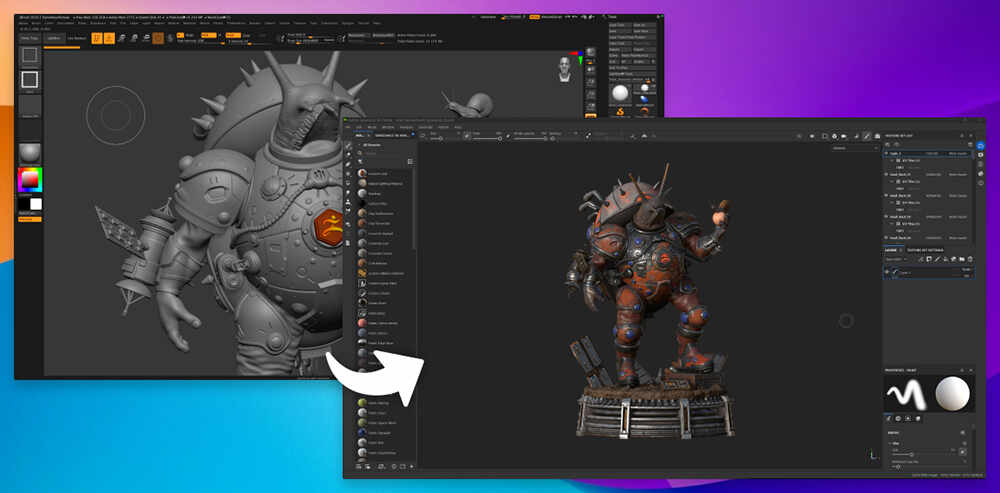Click the alpha tab icon in Properties panel
This screenshot has width=1000, height=493.
898,418
